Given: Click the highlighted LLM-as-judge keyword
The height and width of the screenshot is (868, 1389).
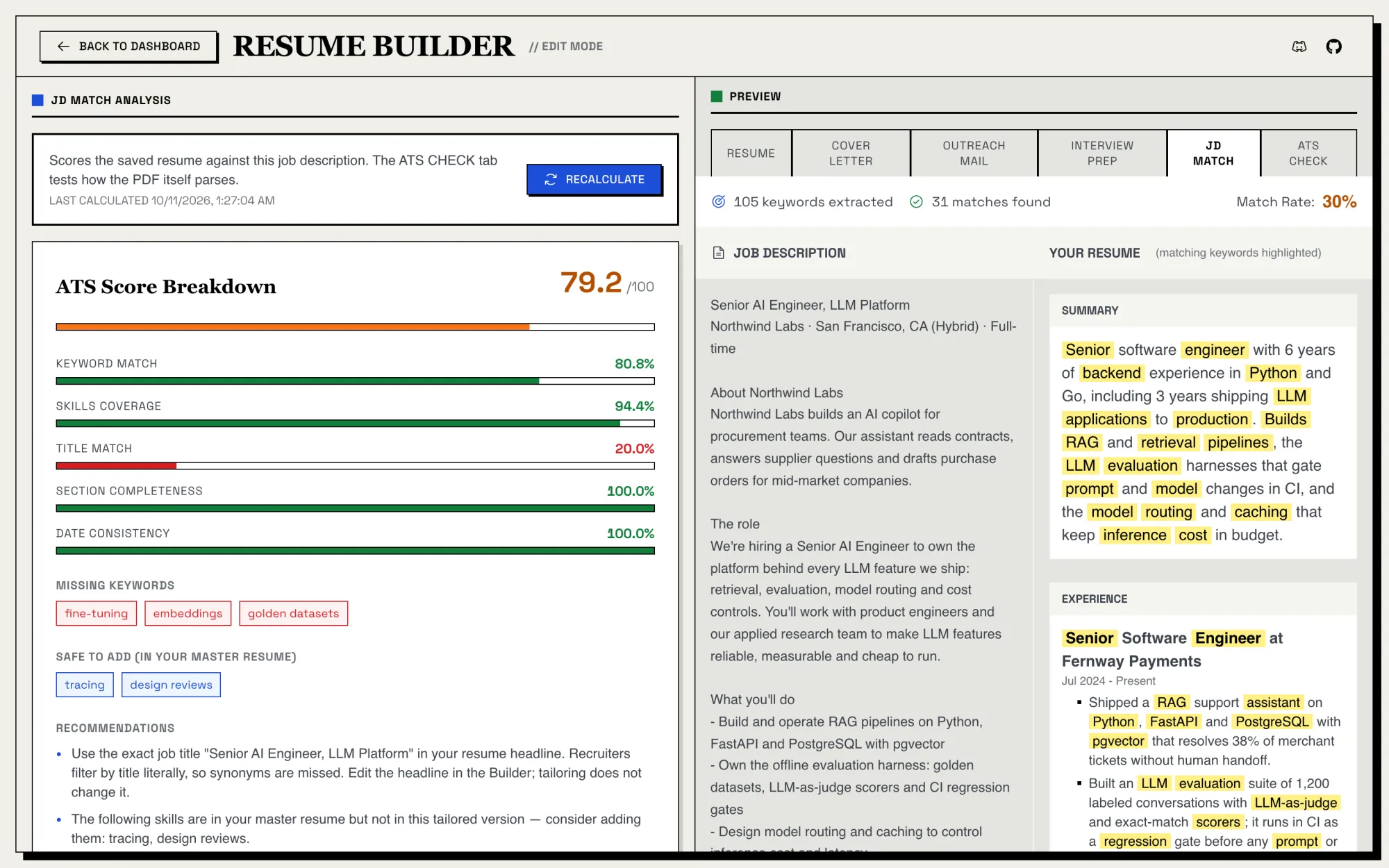Looking at the screenshot, I should (x=1296, y=803).
